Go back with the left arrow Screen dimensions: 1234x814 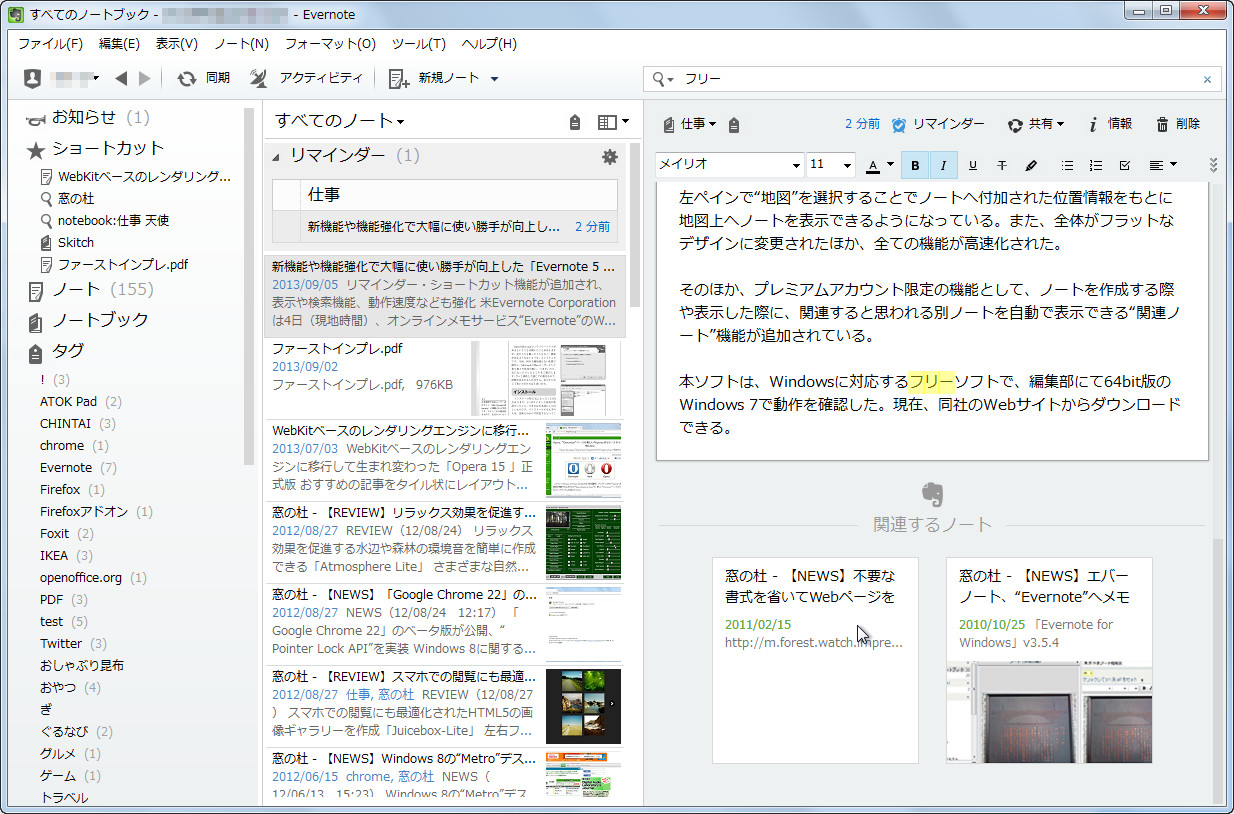pyautogui.click(x=121, y=78)
